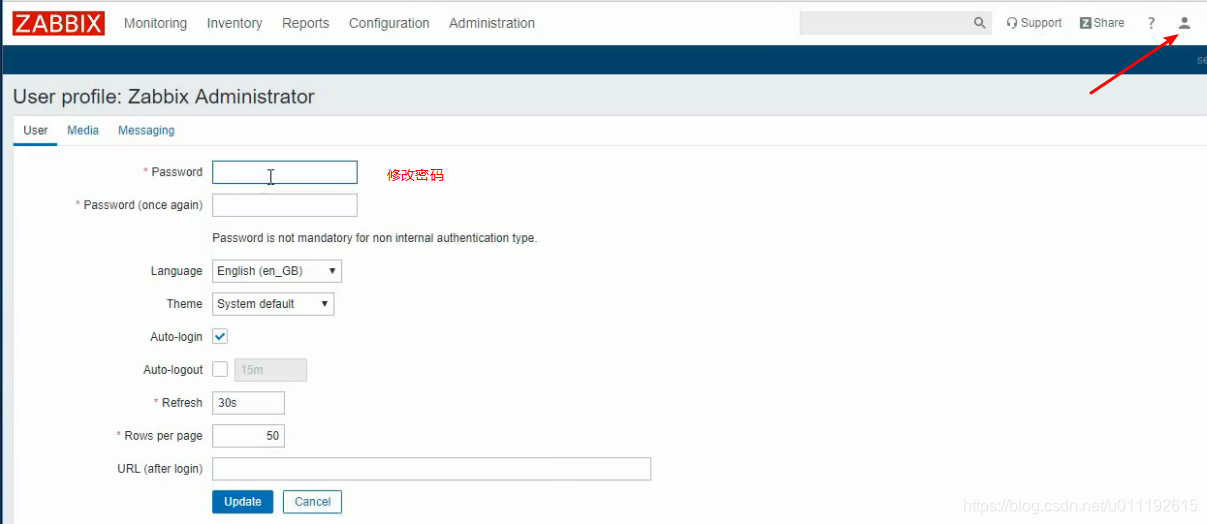Viewport: 1207px width, 524px height.
Task: Expand the Theme dropdown
Action: click(x=273, y=304)
